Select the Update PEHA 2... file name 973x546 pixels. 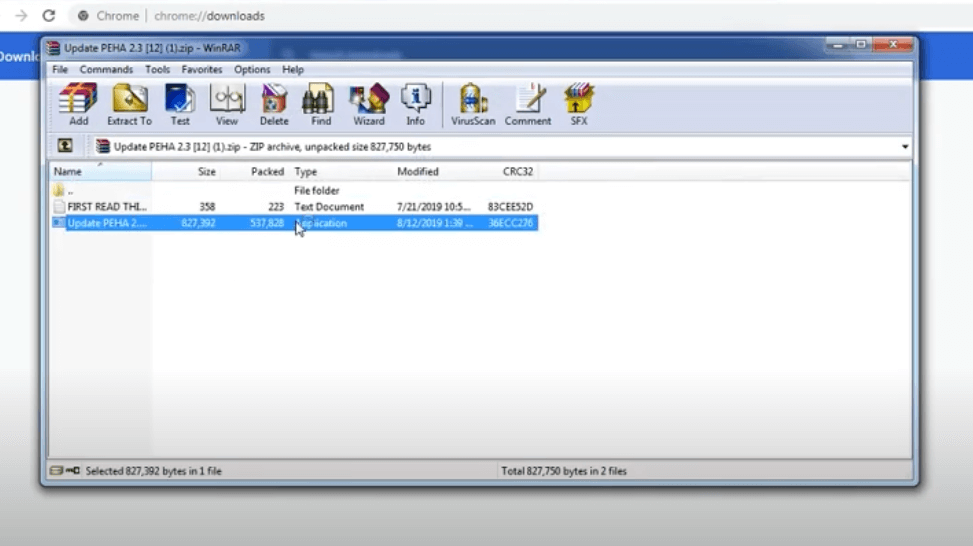pyautogui.click(x=107, y=223)
